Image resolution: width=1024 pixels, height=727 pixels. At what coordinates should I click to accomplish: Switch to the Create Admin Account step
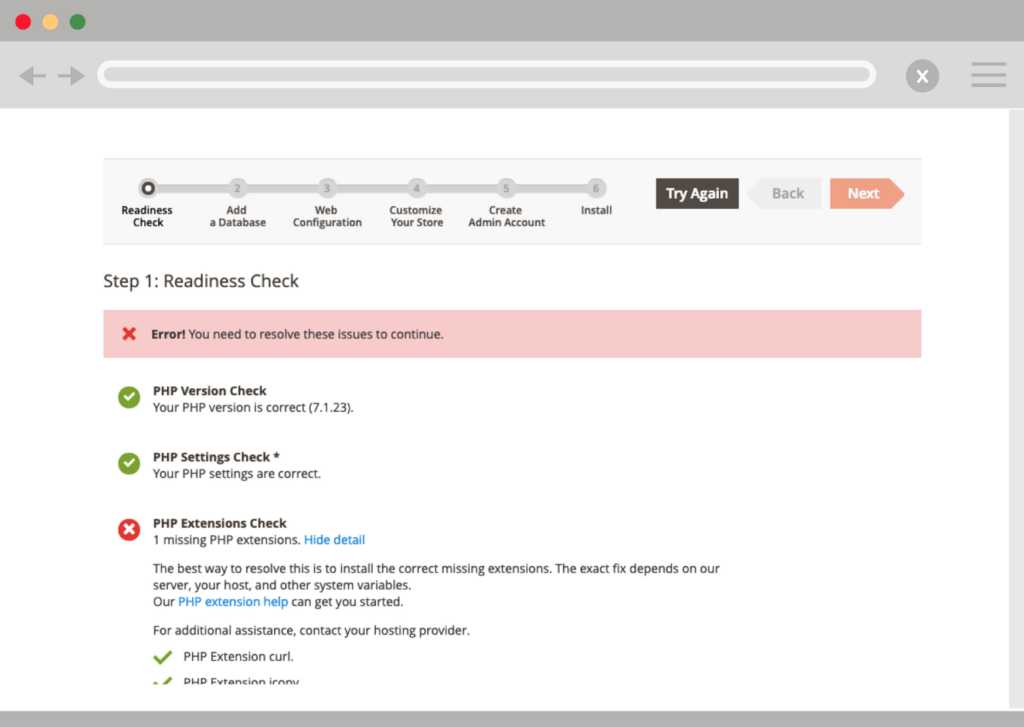click(506, 187)
